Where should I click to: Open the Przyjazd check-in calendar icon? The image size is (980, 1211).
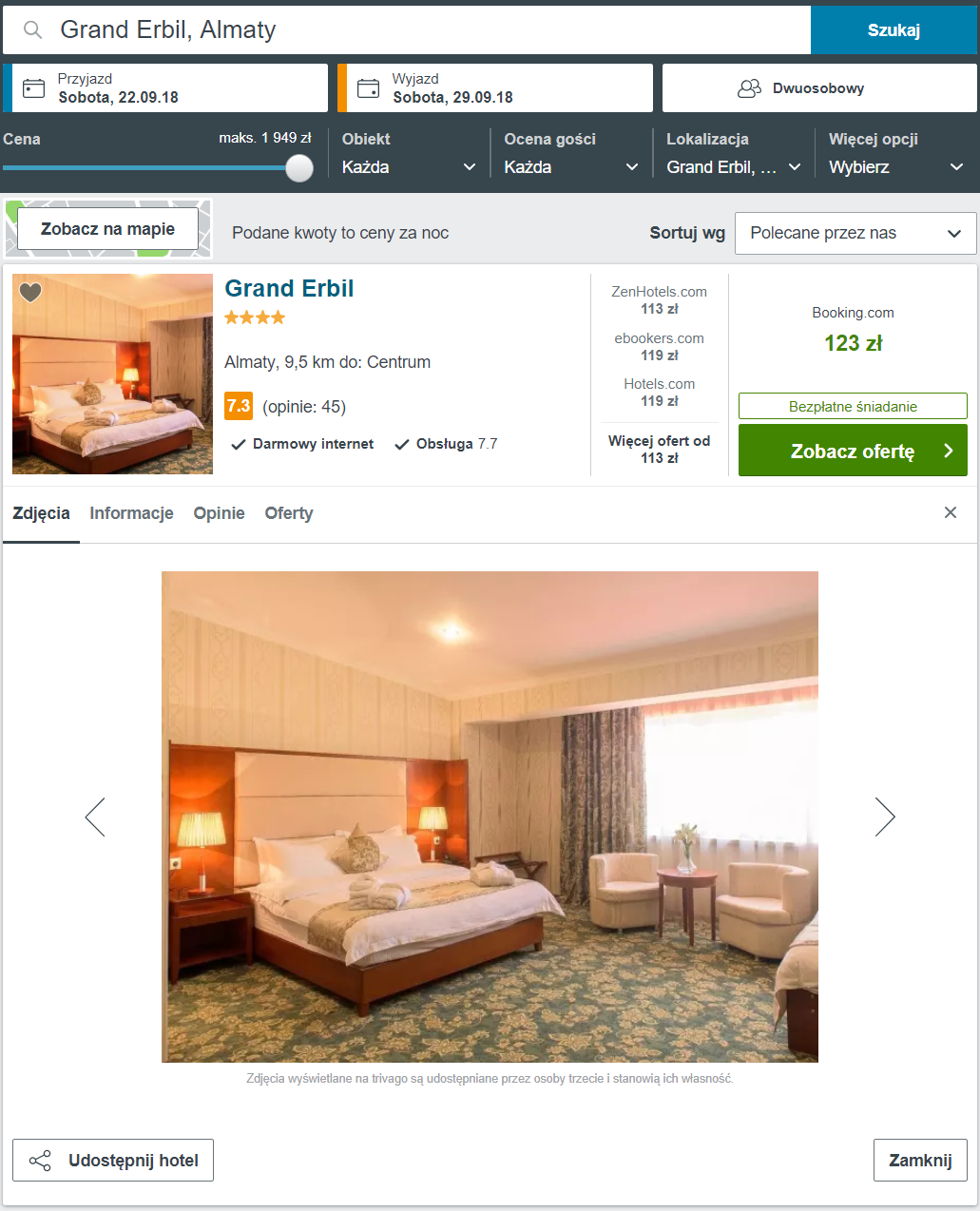click(x=34, y=88)
